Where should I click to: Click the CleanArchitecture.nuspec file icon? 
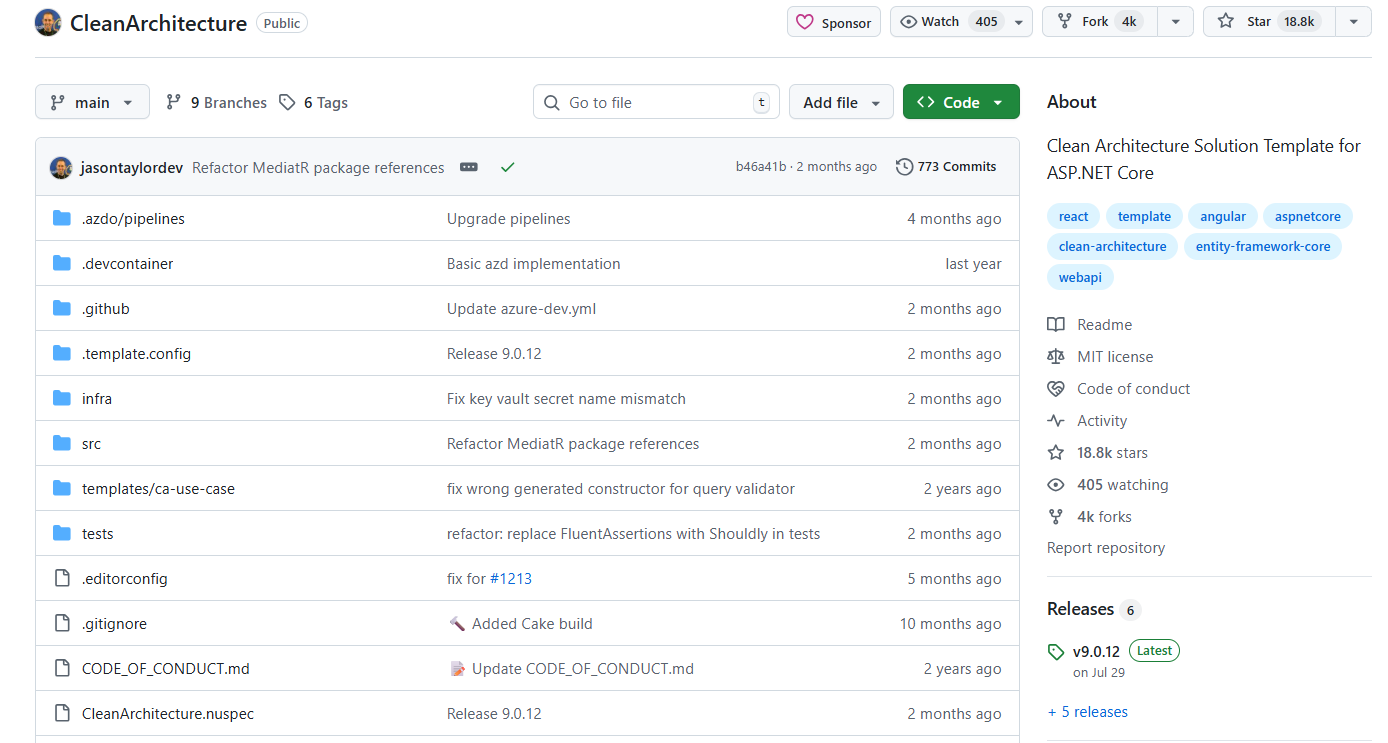tap(62, 713)
